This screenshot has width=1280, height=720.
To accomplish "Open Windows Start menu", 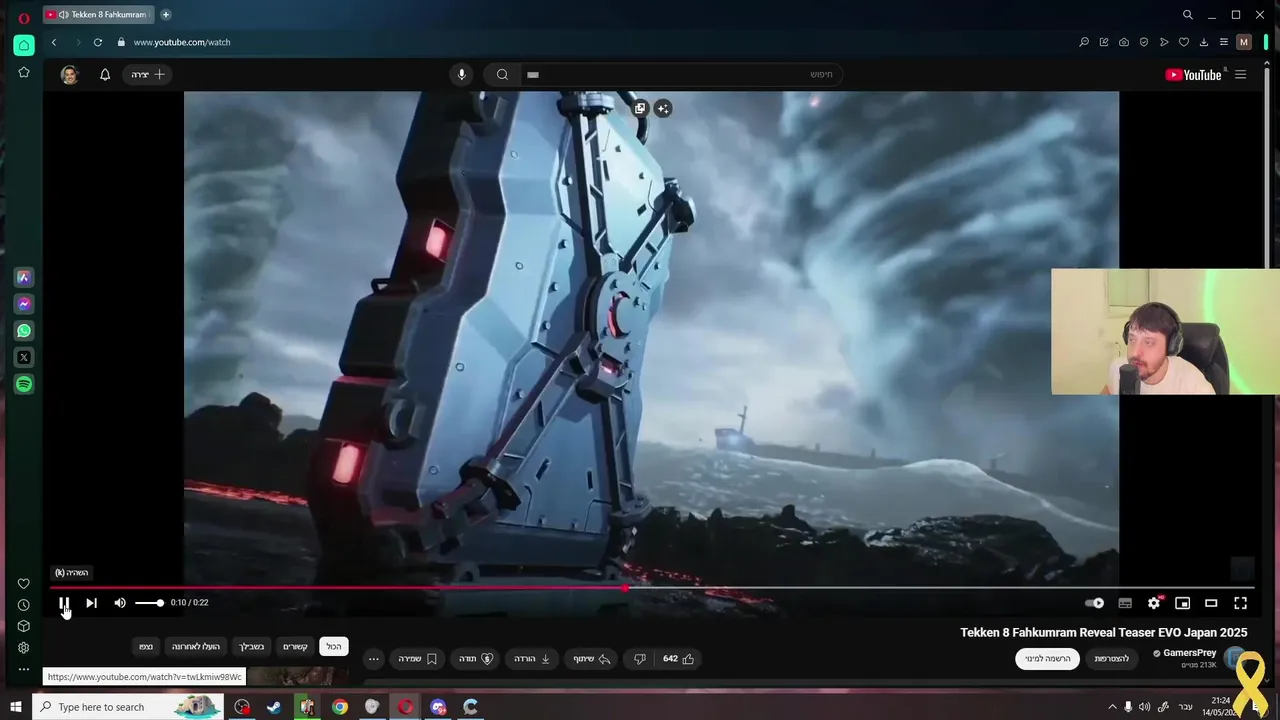I will [15, 707].
